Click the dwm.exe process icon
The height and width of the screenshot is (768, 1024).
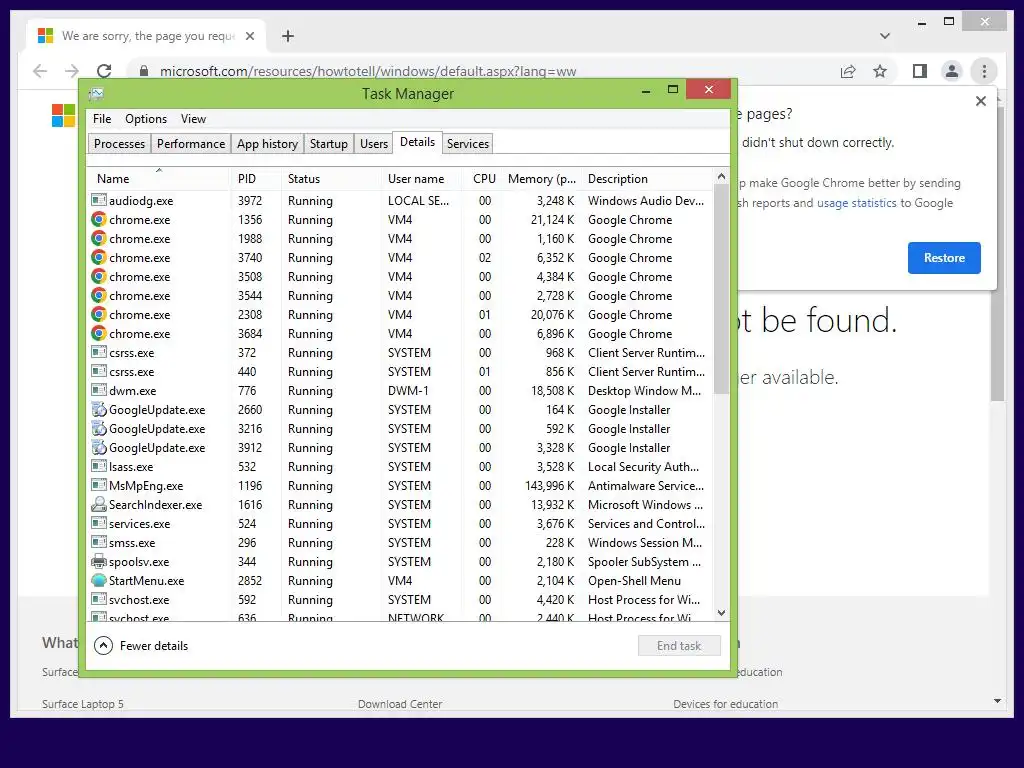[x=99, y=390]
